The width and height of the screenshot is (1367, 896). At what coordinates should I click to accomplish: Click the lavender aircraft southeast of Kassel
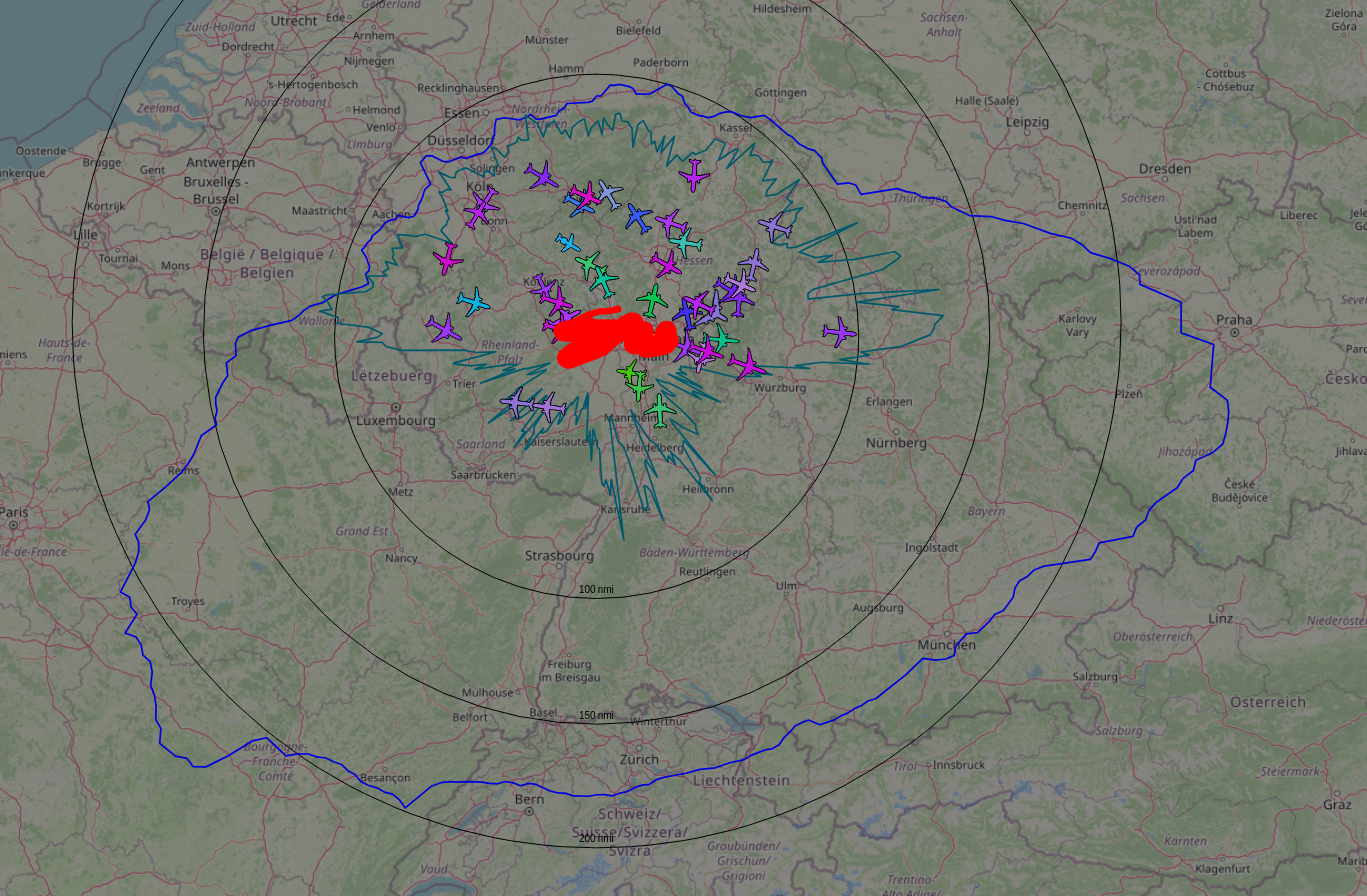[x=774, y=226]
